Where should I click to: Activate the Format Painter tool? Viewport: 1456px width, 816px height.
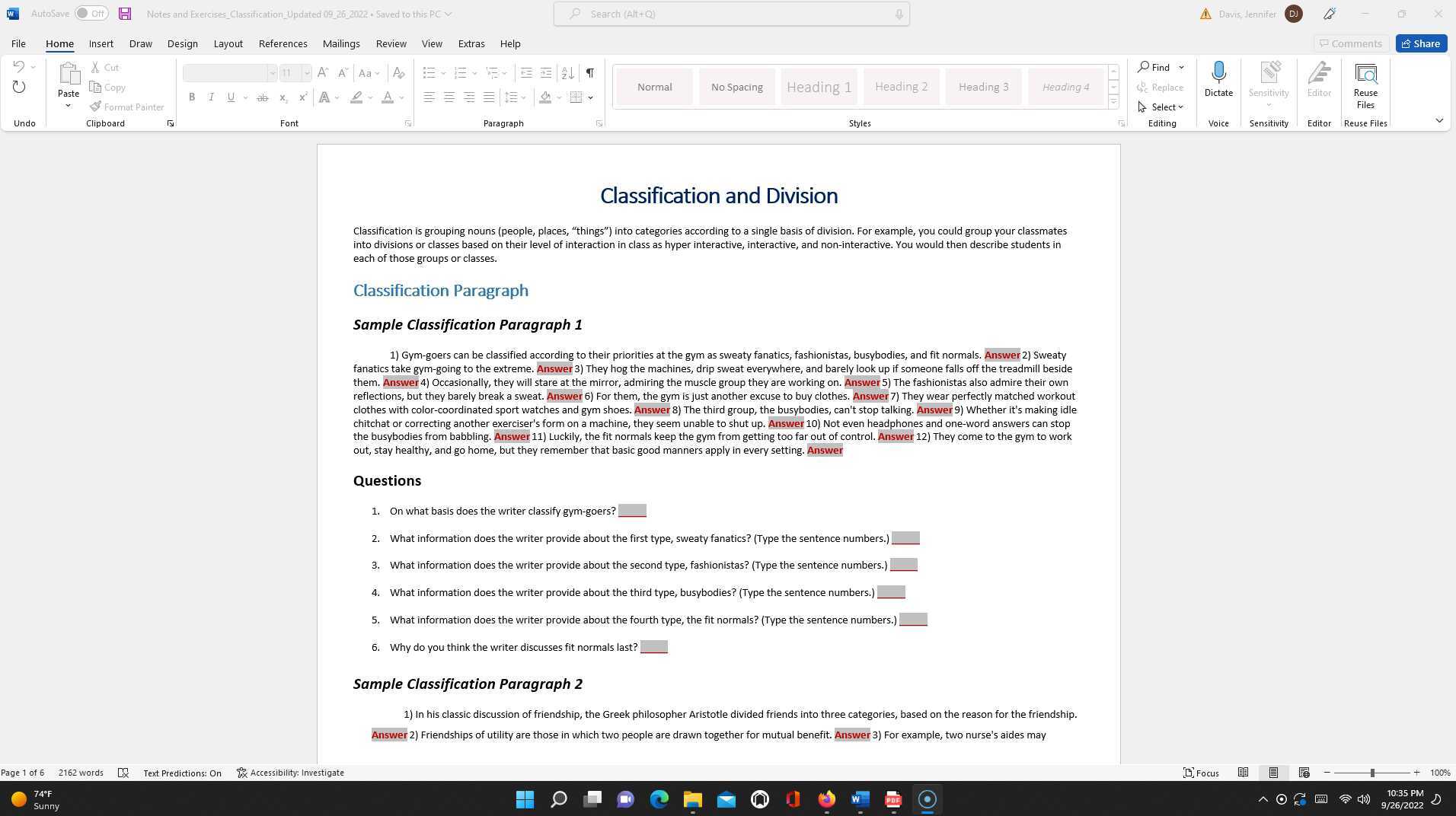[x=126, y=107]
